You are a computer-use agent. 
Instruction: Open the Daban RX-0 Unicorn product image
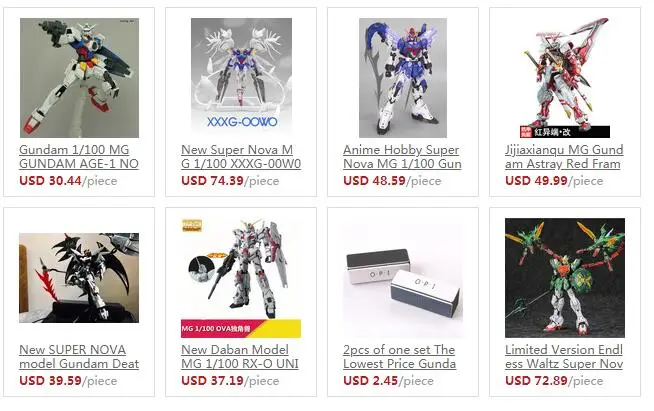pyautogui.click(x=241, y=278)
